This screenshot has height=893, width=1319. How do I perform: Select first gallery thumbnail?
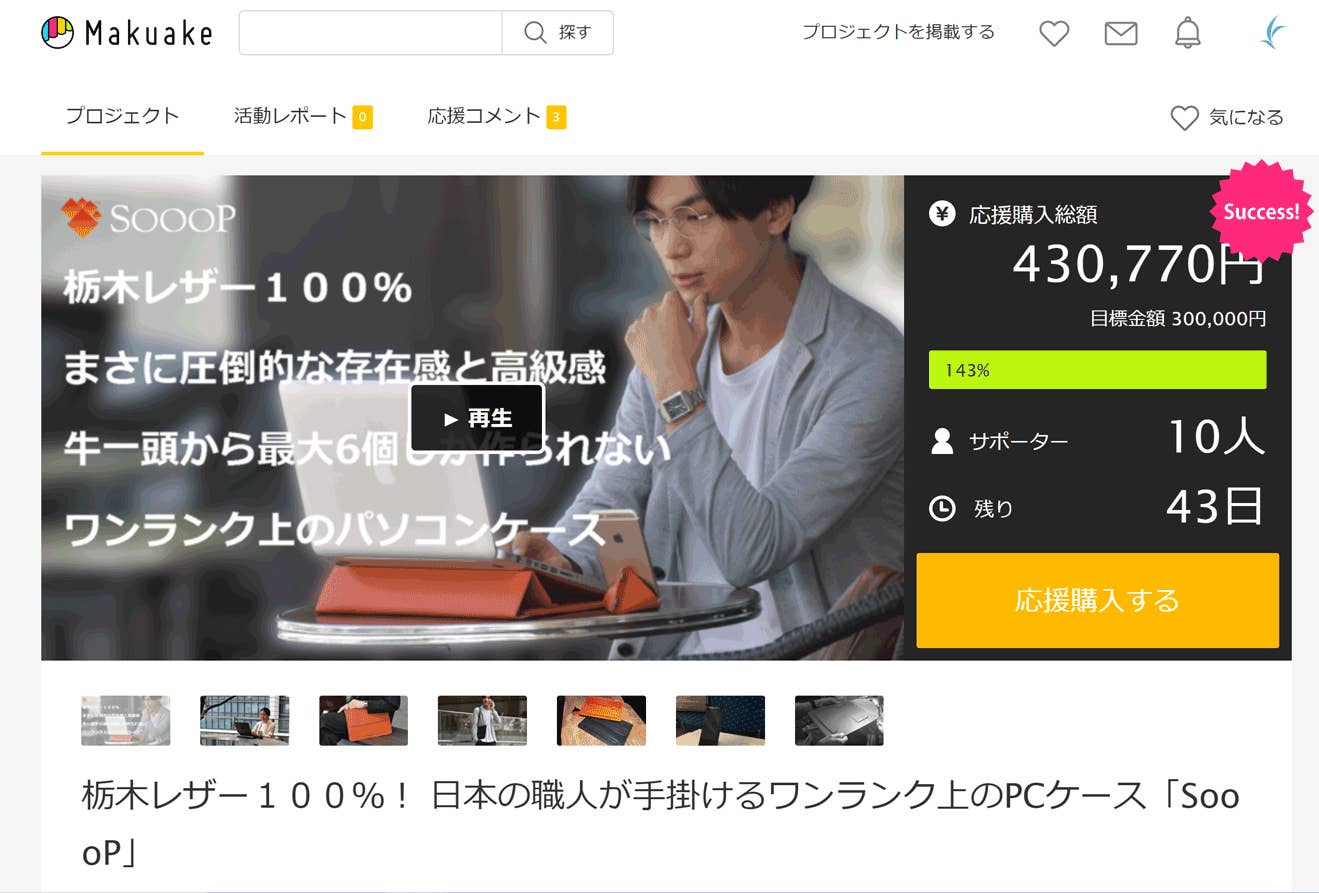tap(125, 720)
